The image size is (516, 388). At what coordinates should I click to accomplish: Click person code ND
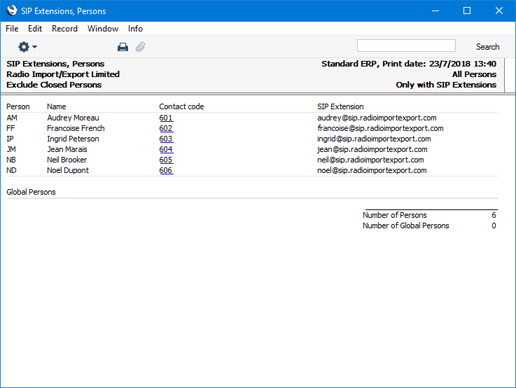coord(11,170)
